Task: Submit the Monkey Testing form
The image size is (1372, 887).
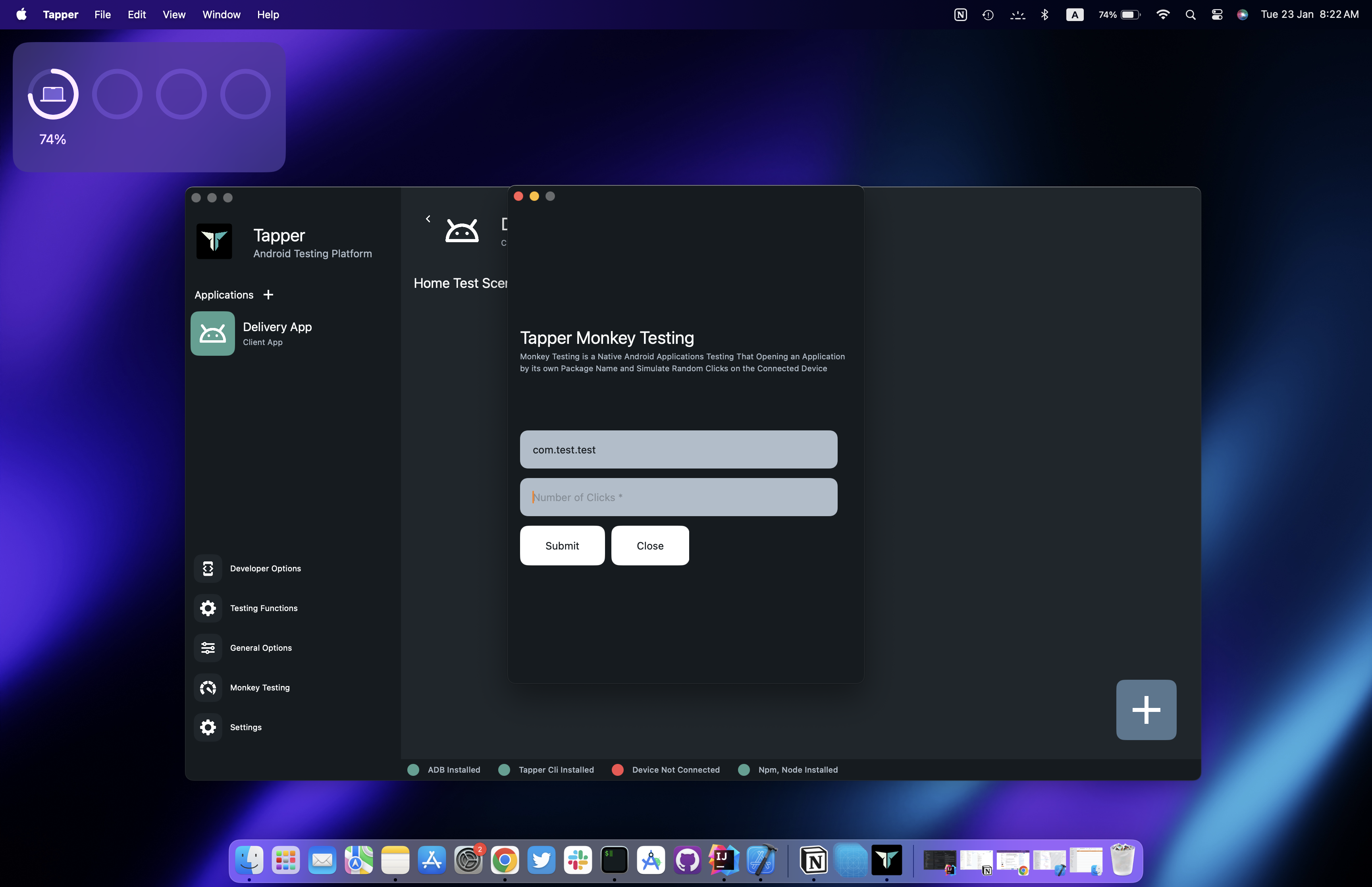Action: point(562,546)
